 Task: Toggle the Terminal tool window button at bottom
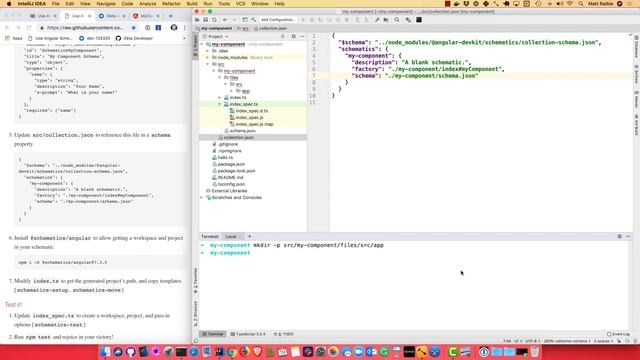click(x=213, y=334)
